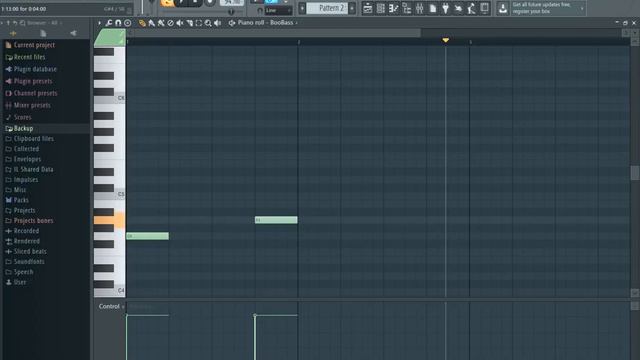Switch browser to current project tab icon
The image size is (640, 360).
point(43,33)
